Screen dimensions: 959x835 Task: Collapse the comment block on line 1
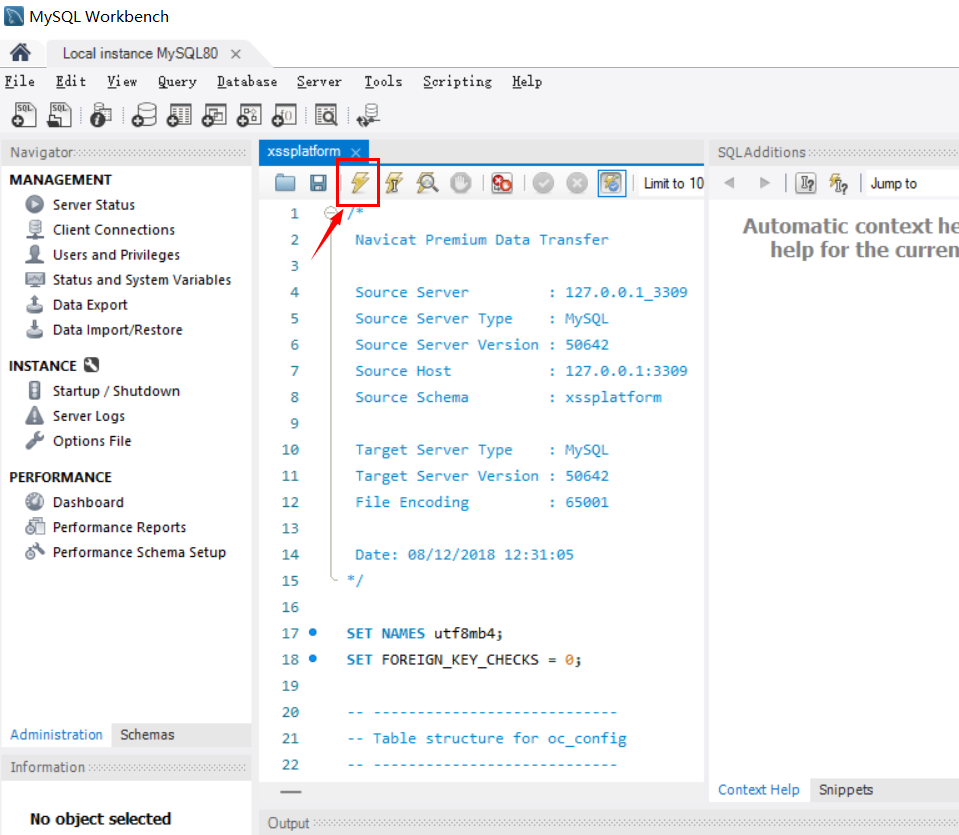(330, 213)
